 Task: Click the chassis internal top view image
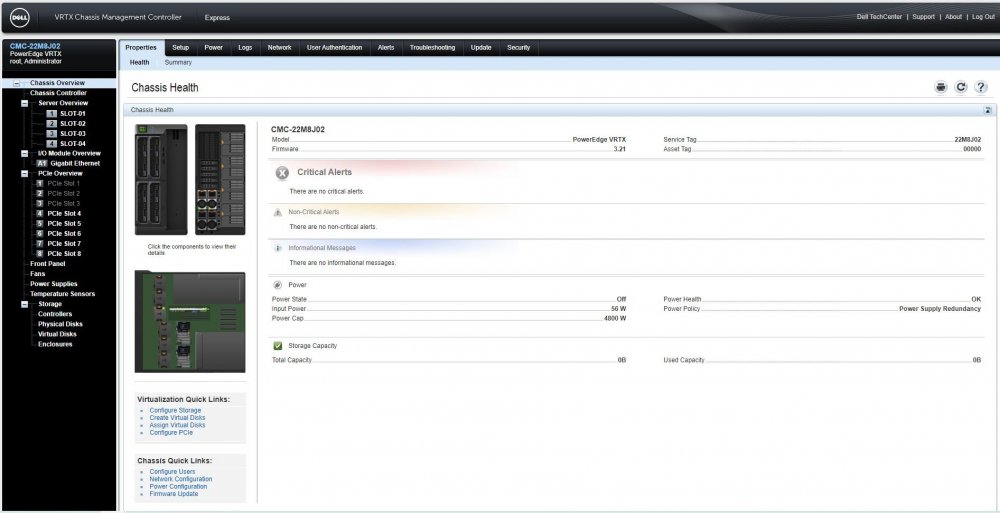point(190,322)
